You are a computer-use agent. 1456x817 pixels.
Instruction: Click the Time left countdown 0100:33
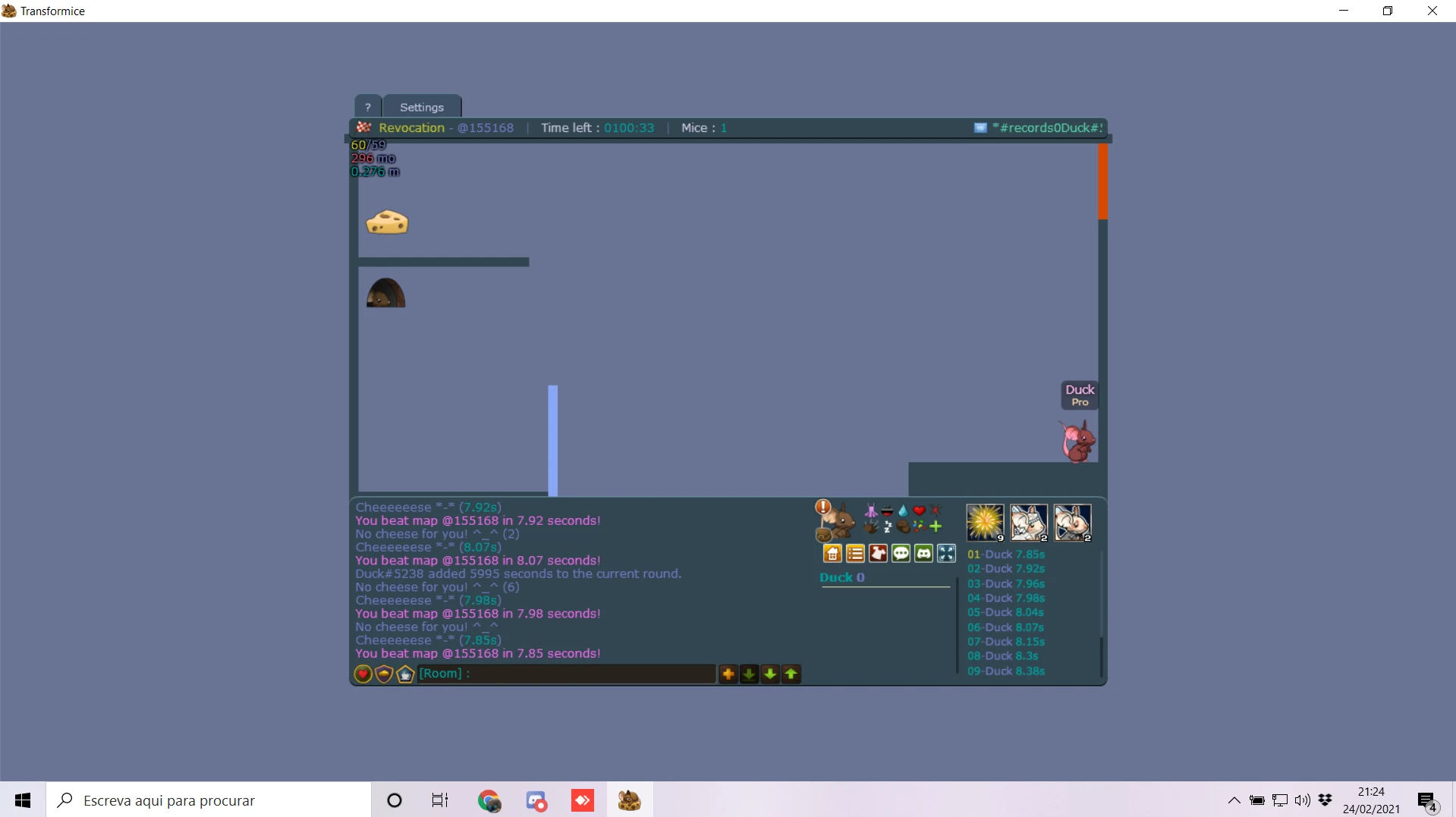point(629,128)
